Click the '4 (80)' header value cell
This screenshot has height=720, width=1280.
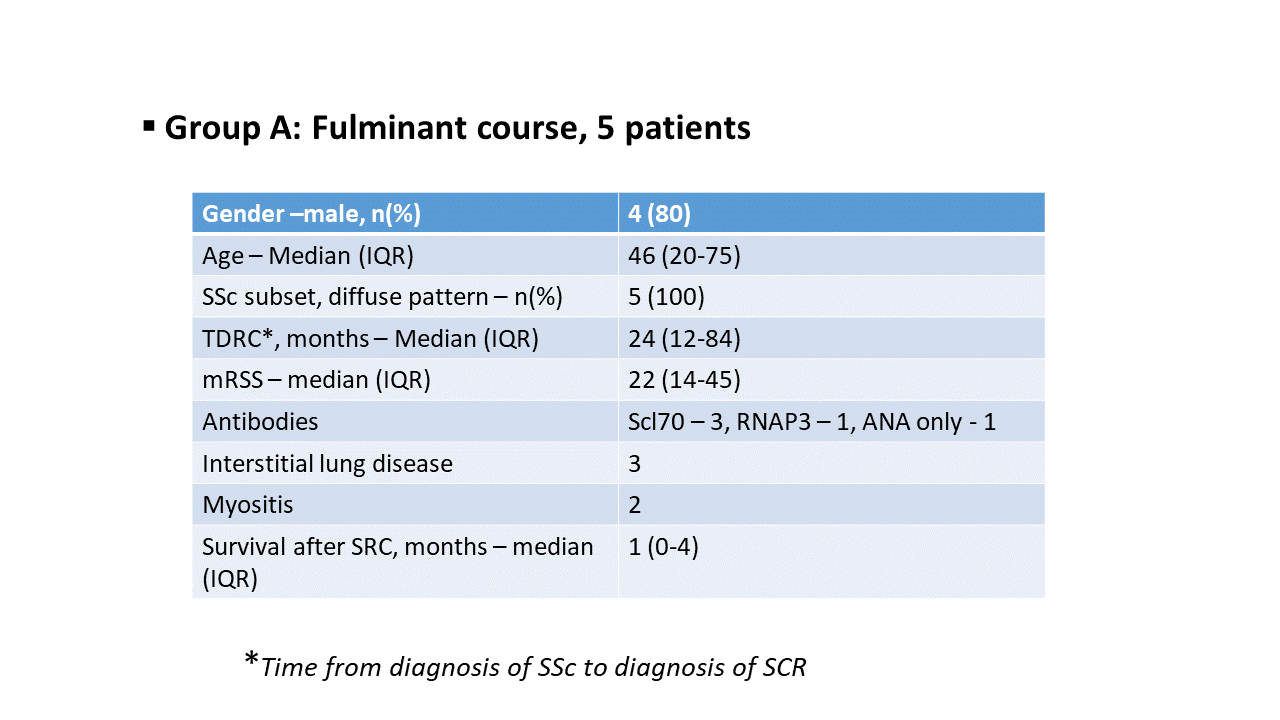point(660,214)
